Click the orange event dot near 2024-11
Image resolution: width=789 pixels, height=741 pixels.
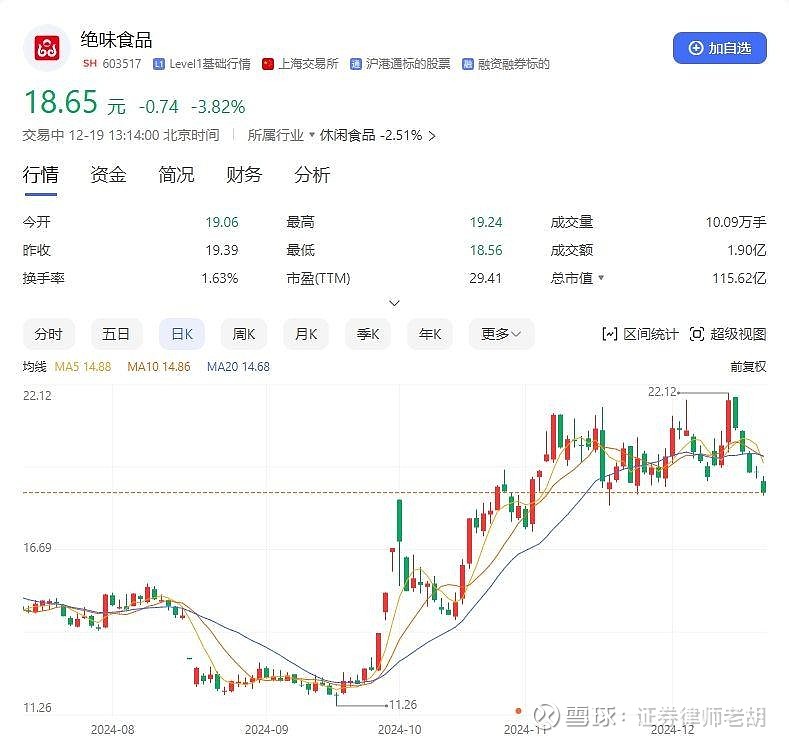coord(518,710)
